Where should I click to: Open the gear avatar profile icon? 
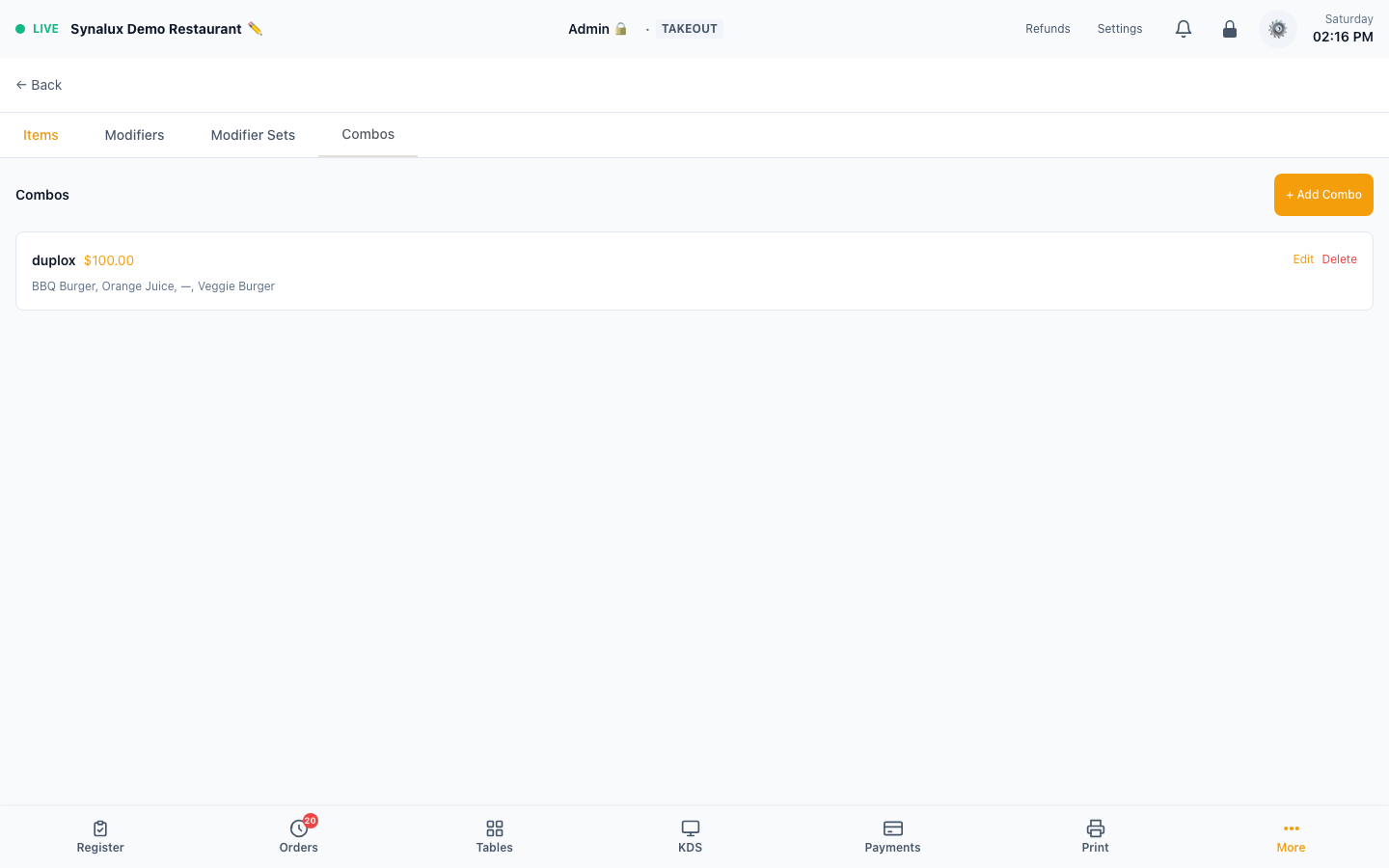(1278, 29)
